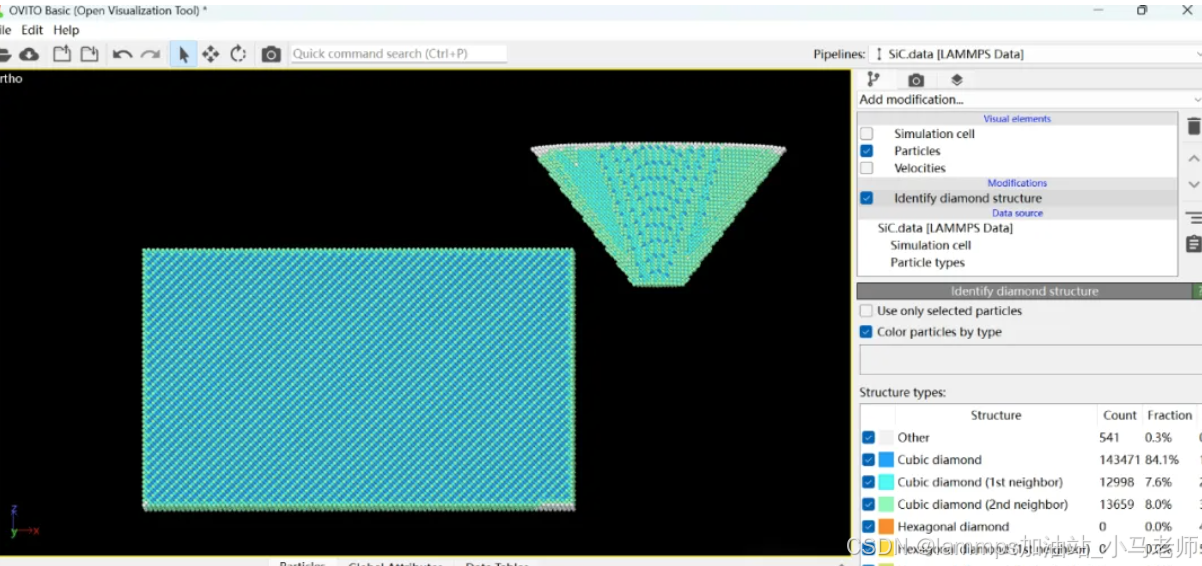The height and width of the screenshot is (566, 1202).
Task: Activate the rotate viewport tool
Action: (238, 54)
